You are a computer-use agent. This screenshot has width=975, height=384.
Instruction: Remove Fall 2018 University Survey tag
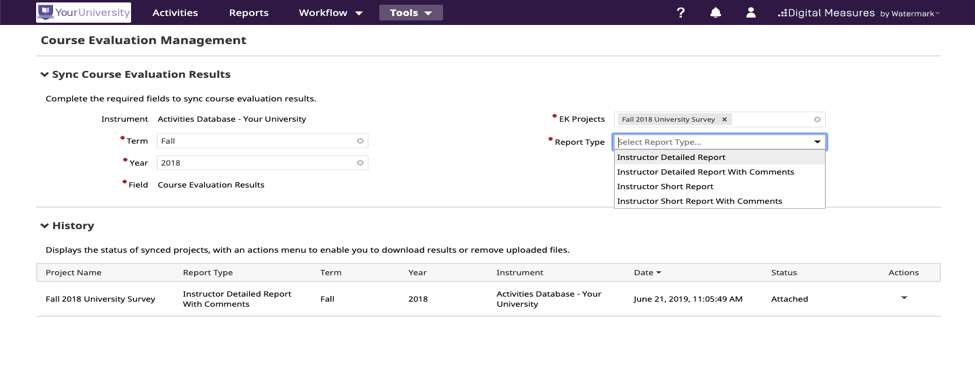click(724, 119)
